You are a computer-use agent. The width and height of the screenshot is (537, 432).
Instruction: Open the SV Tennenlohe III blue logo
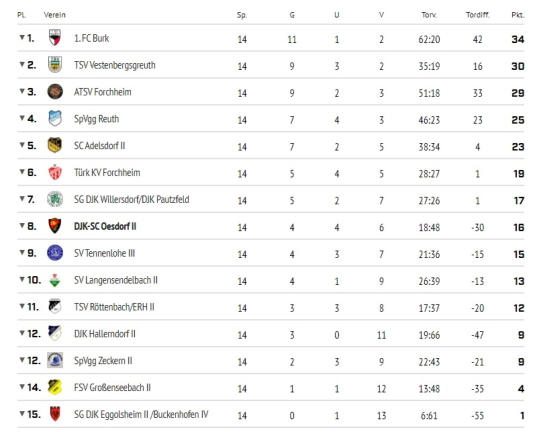[x=55, y=253]
